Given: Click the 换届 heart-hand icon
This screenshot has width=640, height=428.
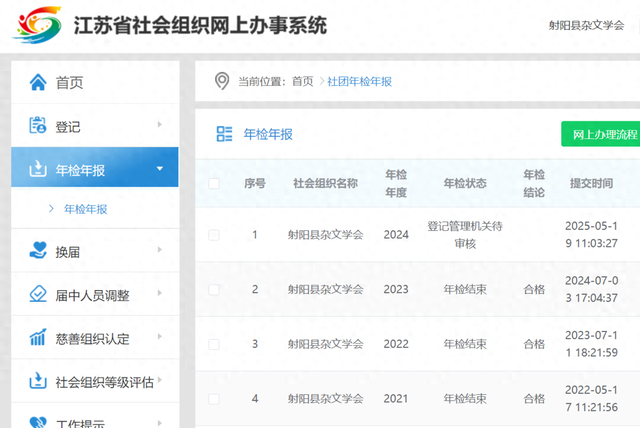Looking at the screenshot, I should [x=38, y=251].
